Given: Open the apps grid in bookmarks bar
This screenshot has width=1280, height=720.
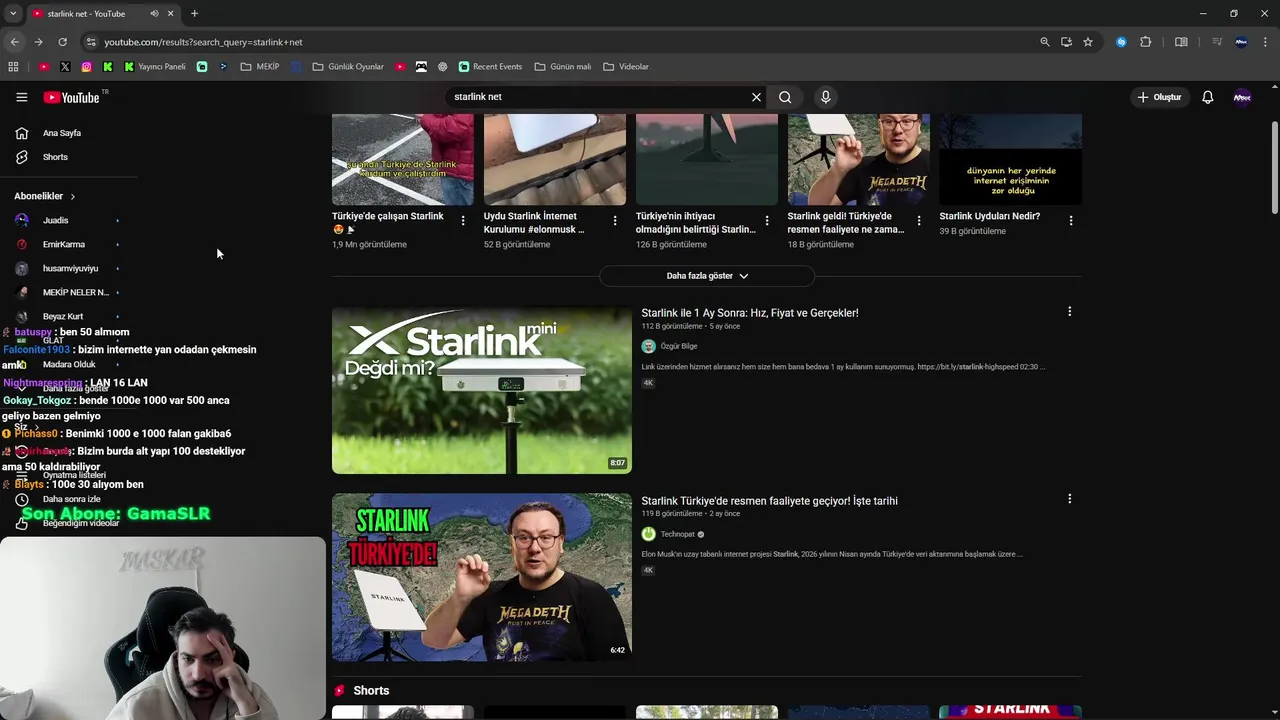Looking at the screenshot, I should click(13, 67).
